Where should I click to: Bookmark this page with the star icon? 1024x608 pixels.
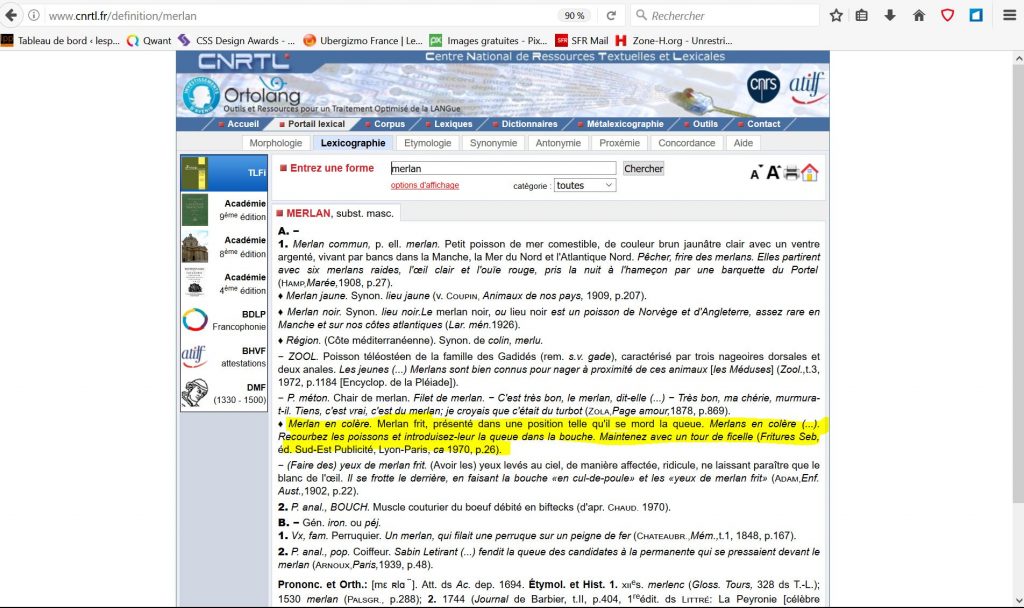pyautogui.click(x=836, y=15)
